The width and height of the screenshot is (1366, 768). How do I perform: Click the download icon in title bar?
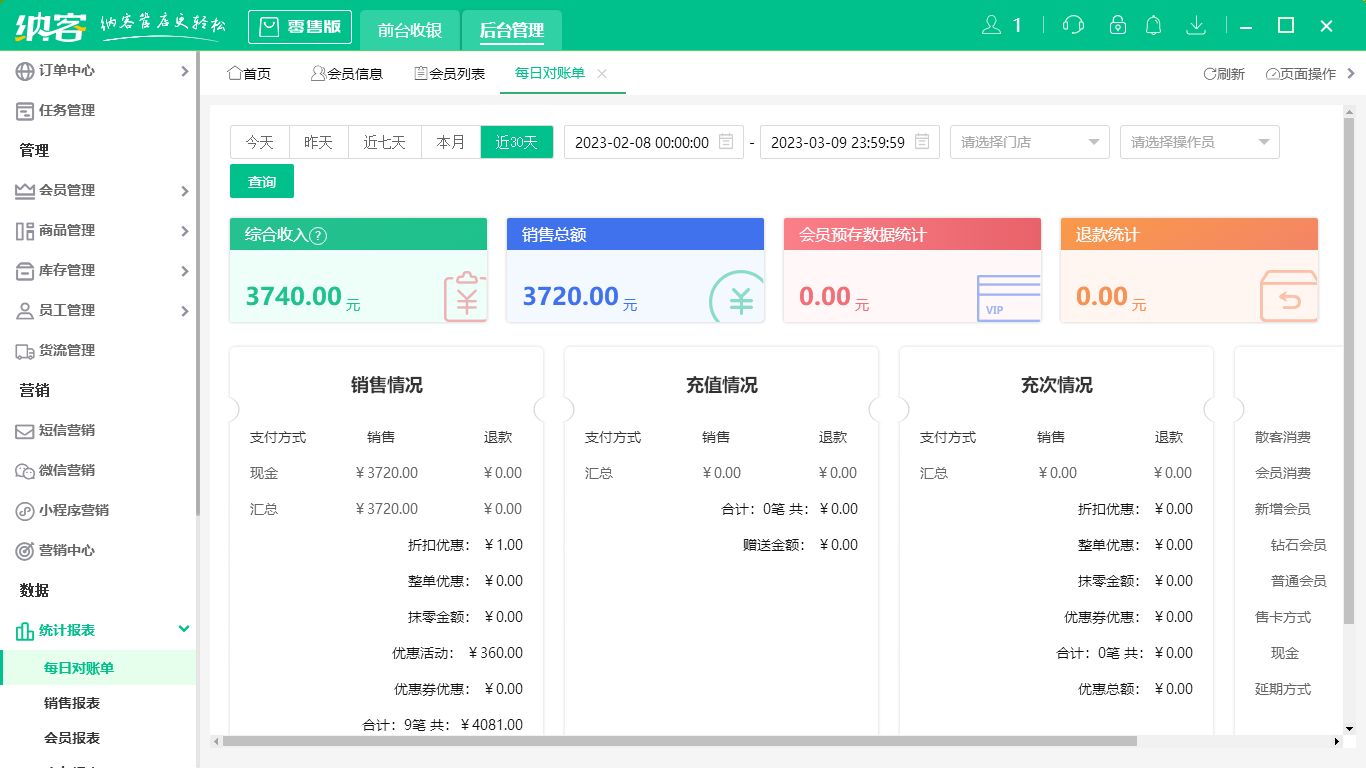[1196, 23]
